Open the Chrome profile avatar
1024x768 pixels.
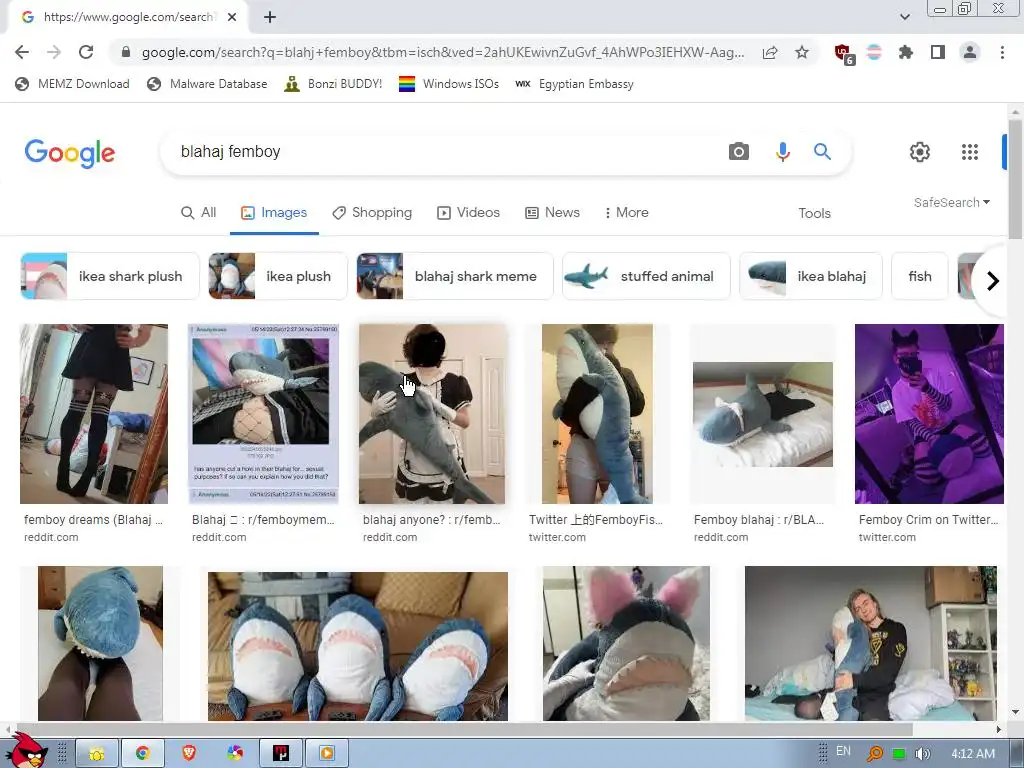970,52
